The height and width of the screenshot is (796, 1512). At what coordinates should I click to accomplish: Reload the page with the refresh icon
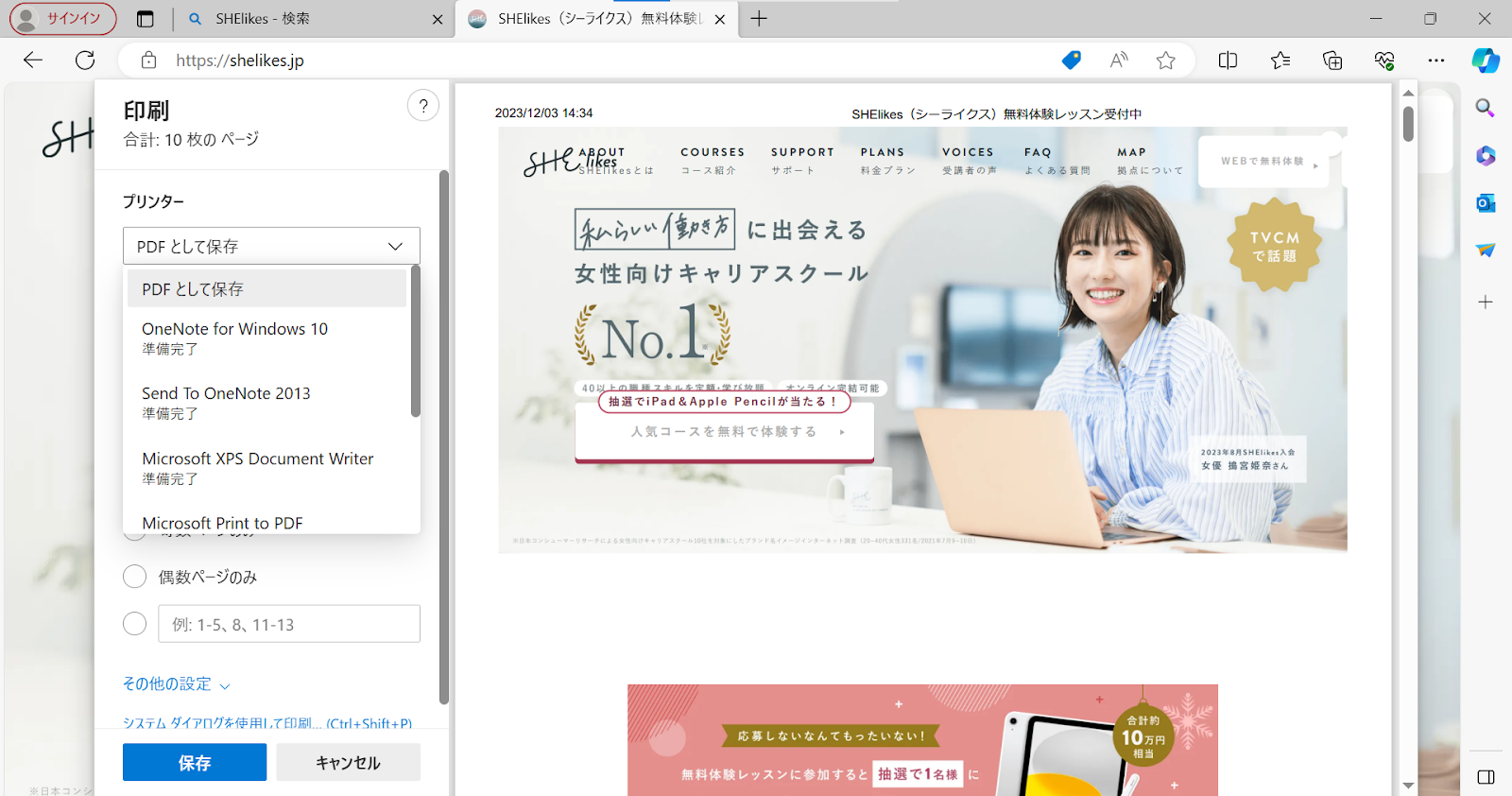[x=85, y=61]
